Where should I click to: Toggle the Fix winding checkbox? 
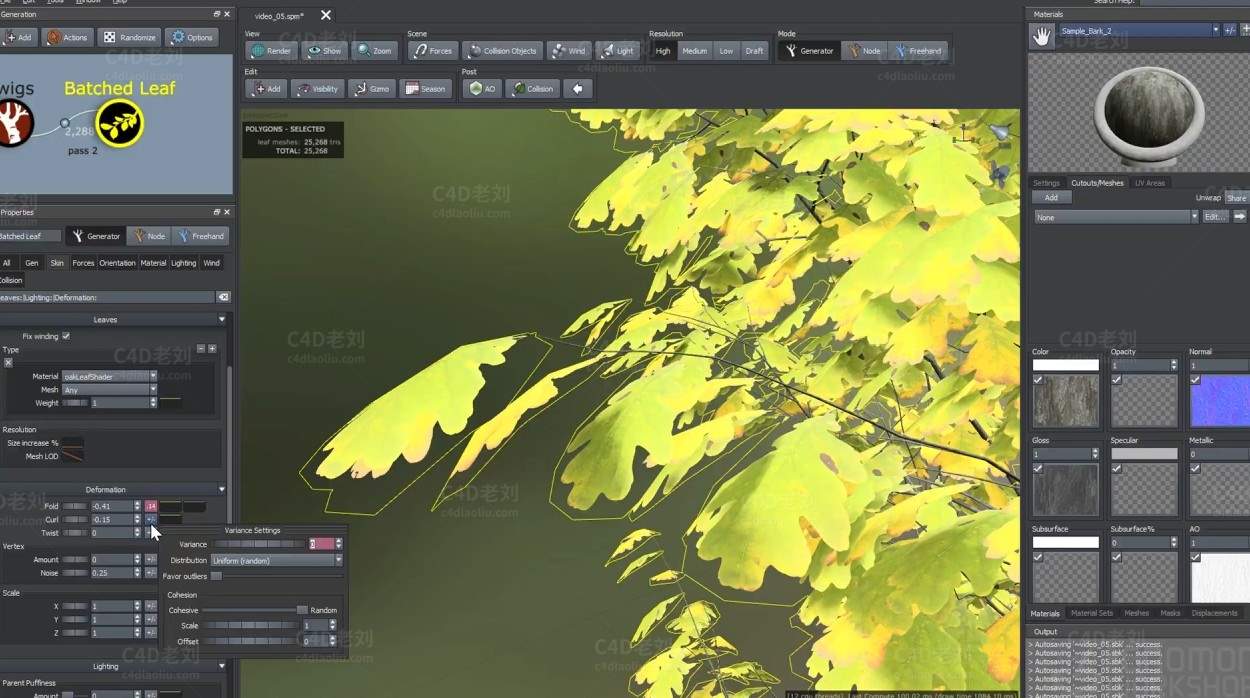66,336
